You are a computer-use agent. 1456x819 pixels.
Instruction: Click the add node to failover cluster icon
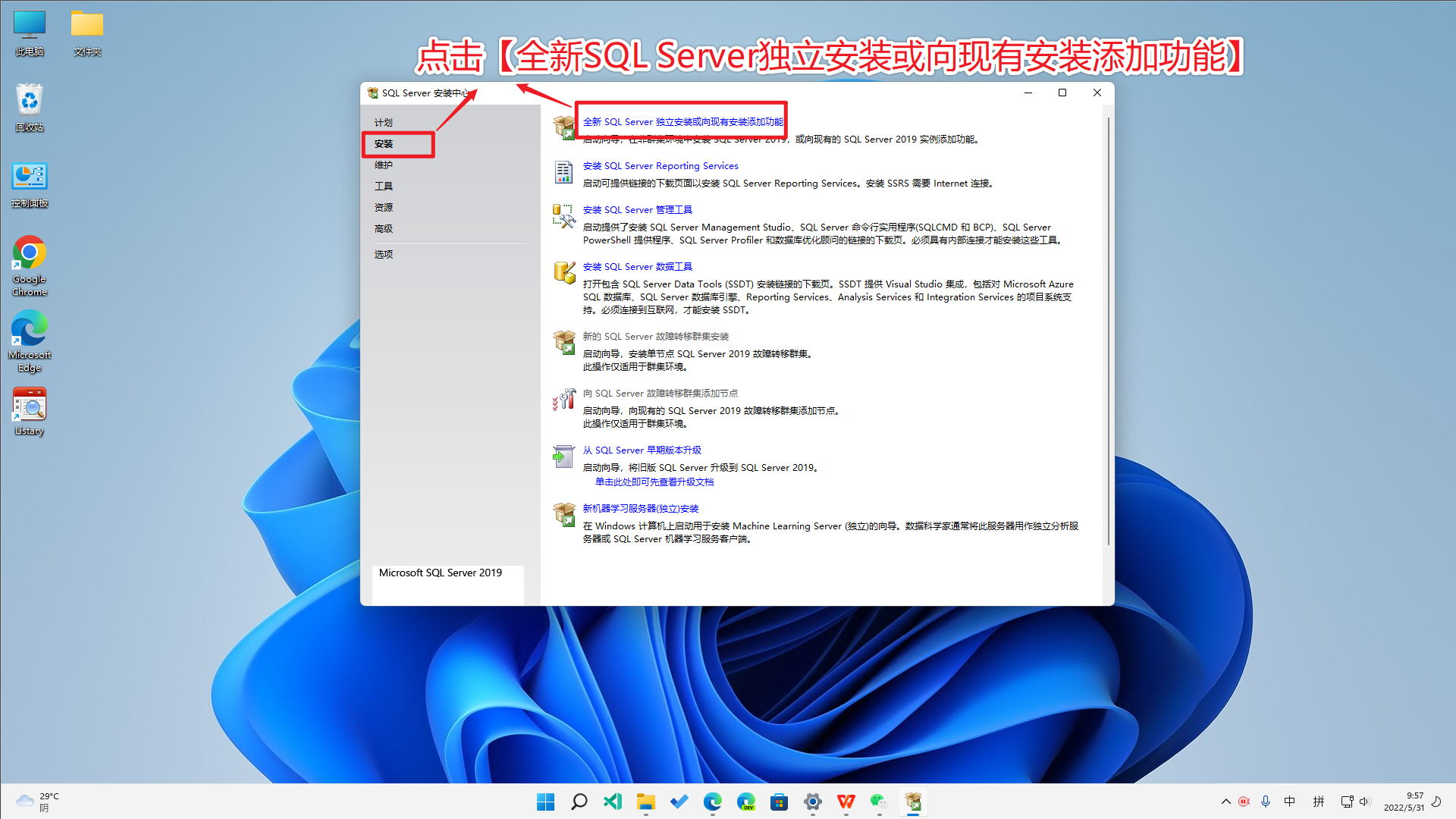click(x=564, y=399)
